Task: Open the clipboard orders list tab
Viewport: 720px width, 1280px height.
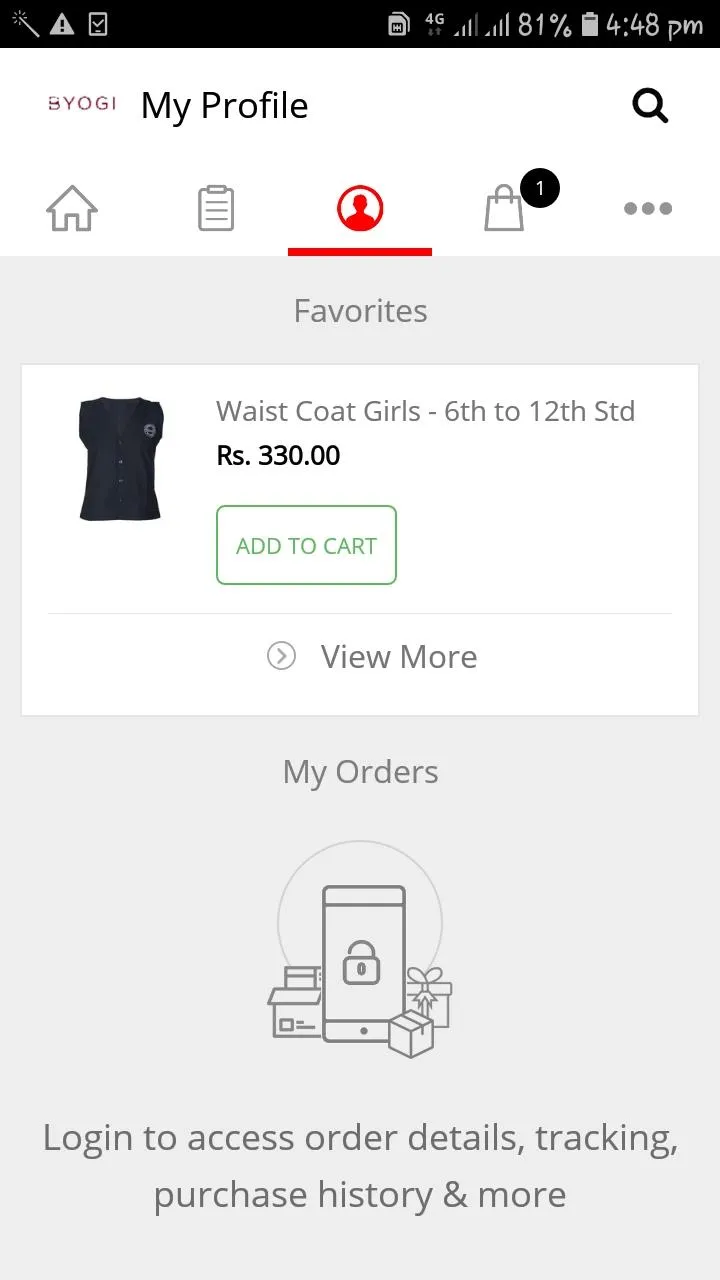Action: (x=216, y=208)
